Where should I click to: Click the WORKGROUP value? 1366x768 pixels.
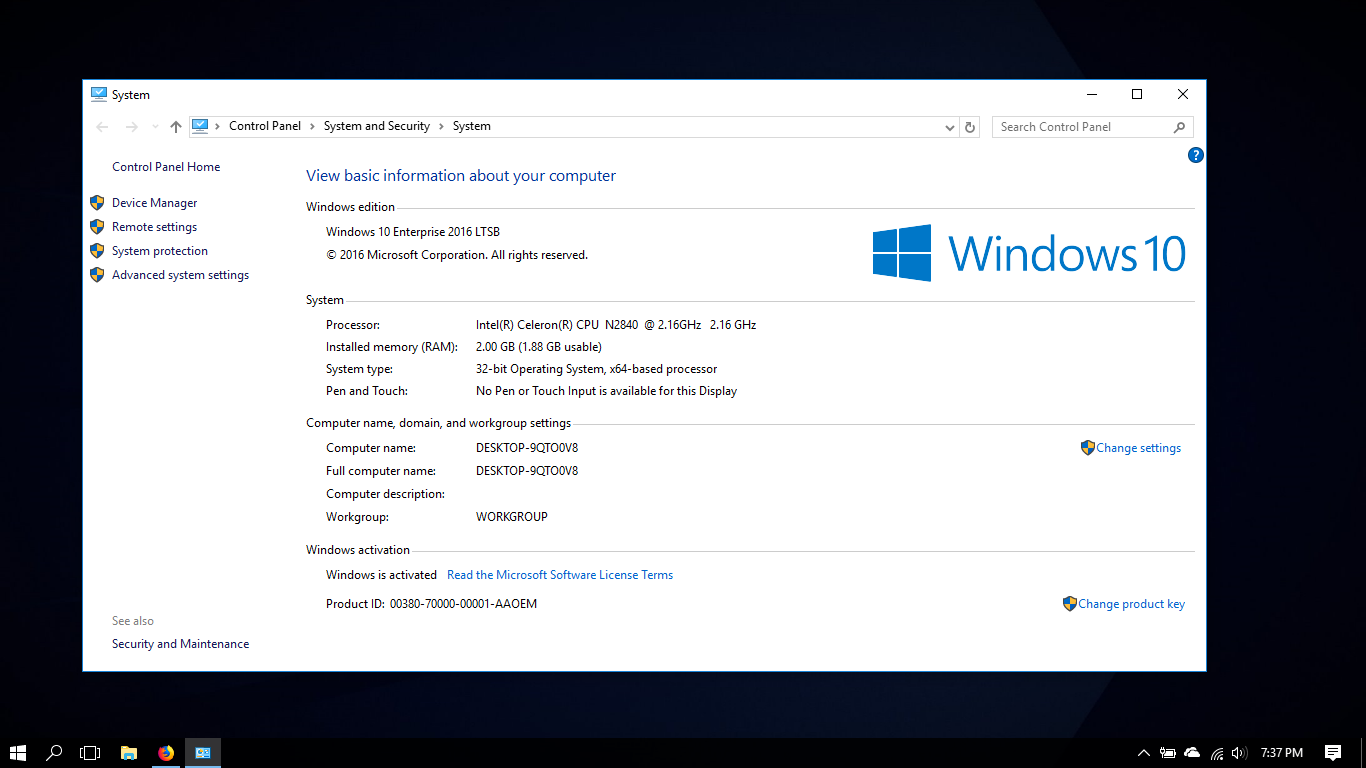pyautogui.click(x=512, y=517)
